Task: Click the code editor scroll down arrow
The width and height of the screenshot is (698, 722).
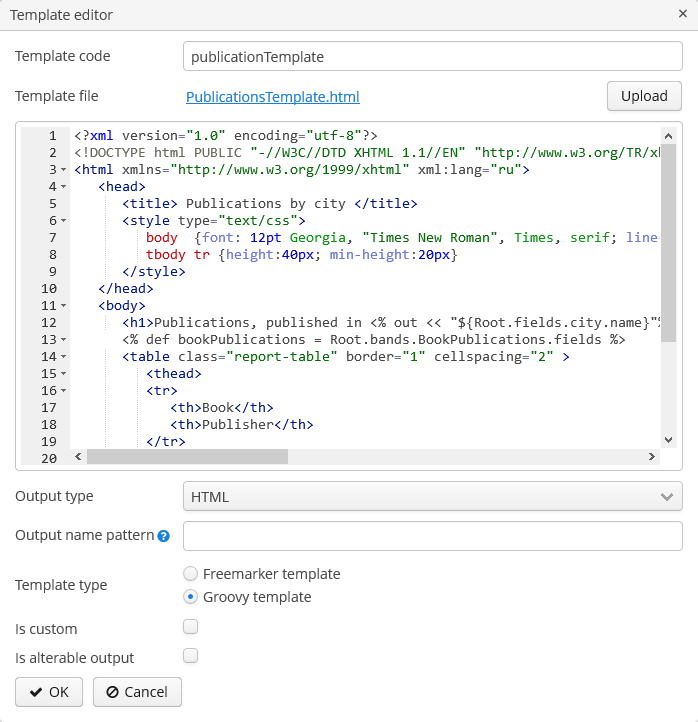Action: 669,440
